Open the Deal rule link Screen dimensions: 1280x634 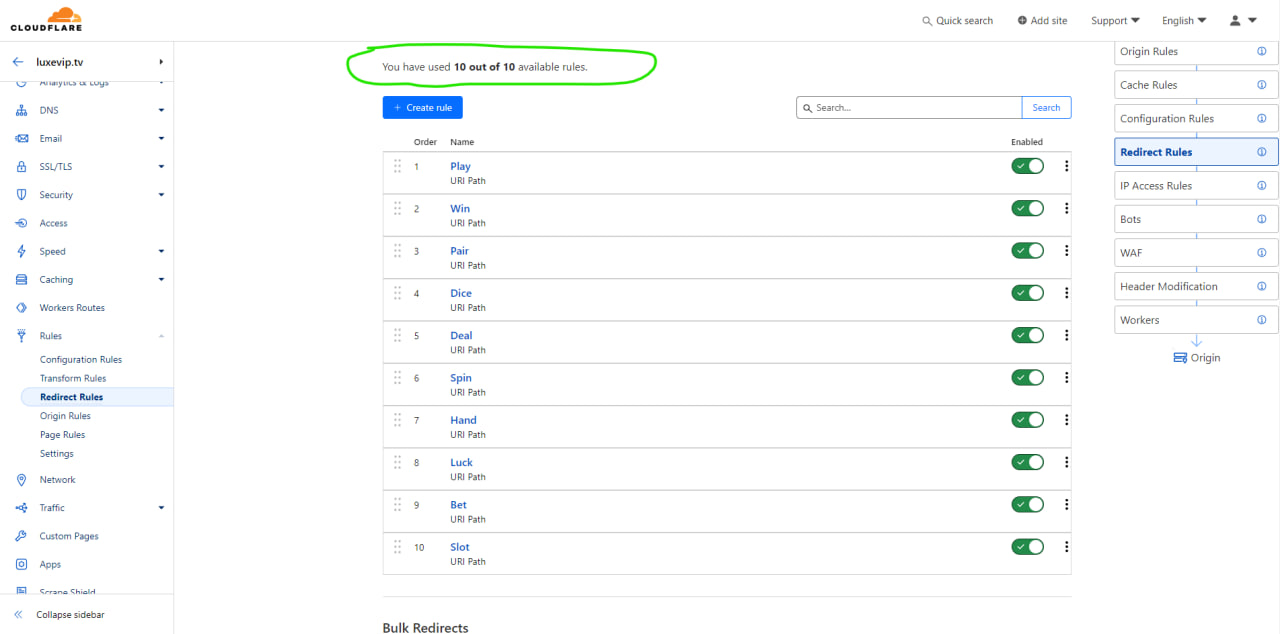click(x=461, y=336)
